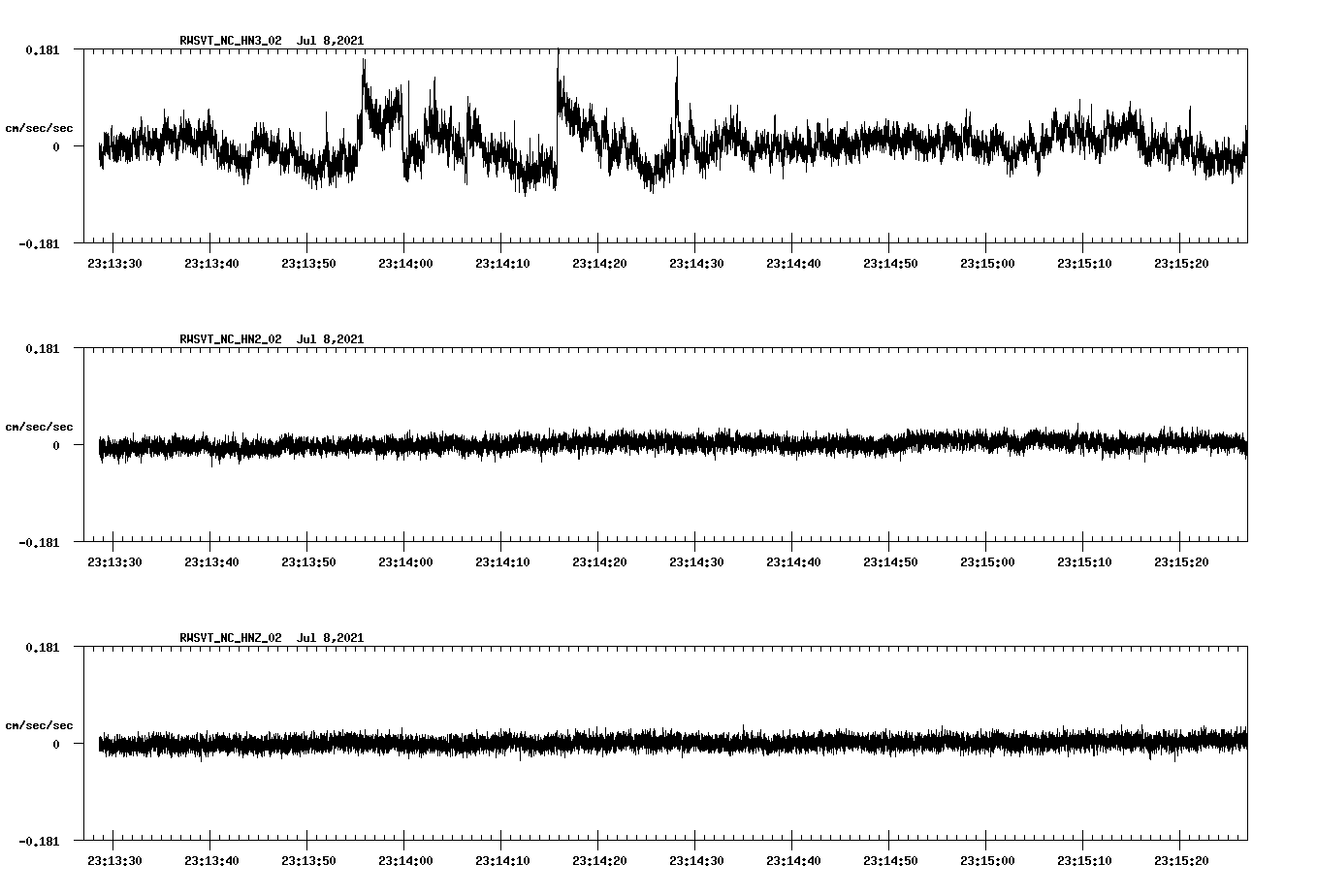
Task: Pick 23:14:40 time label under HN2 plot
Action: click(x=793, y=562)
